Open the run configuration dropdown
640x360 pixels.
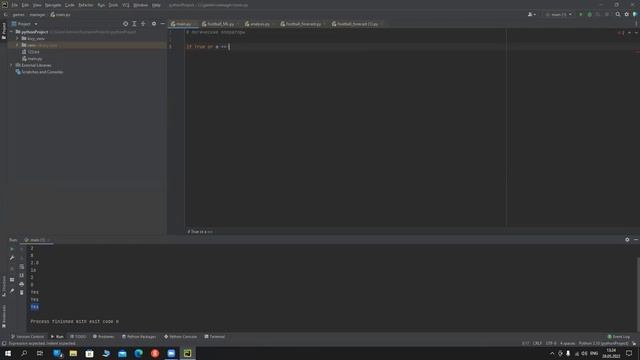point(558,14)
